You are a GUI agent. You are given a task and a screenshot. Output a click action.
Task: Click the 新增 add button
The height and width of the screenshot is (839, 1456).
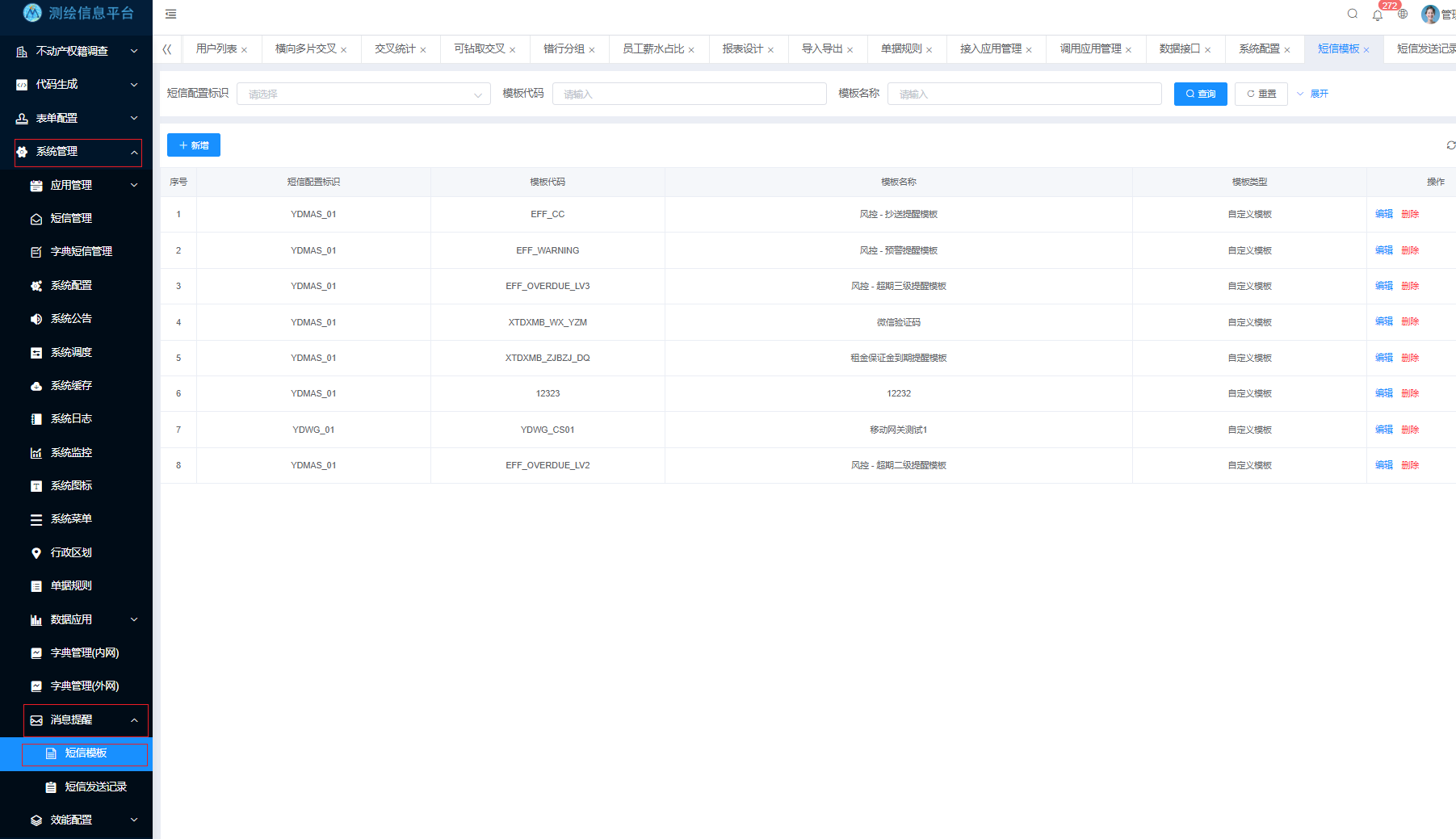[194, 145]
